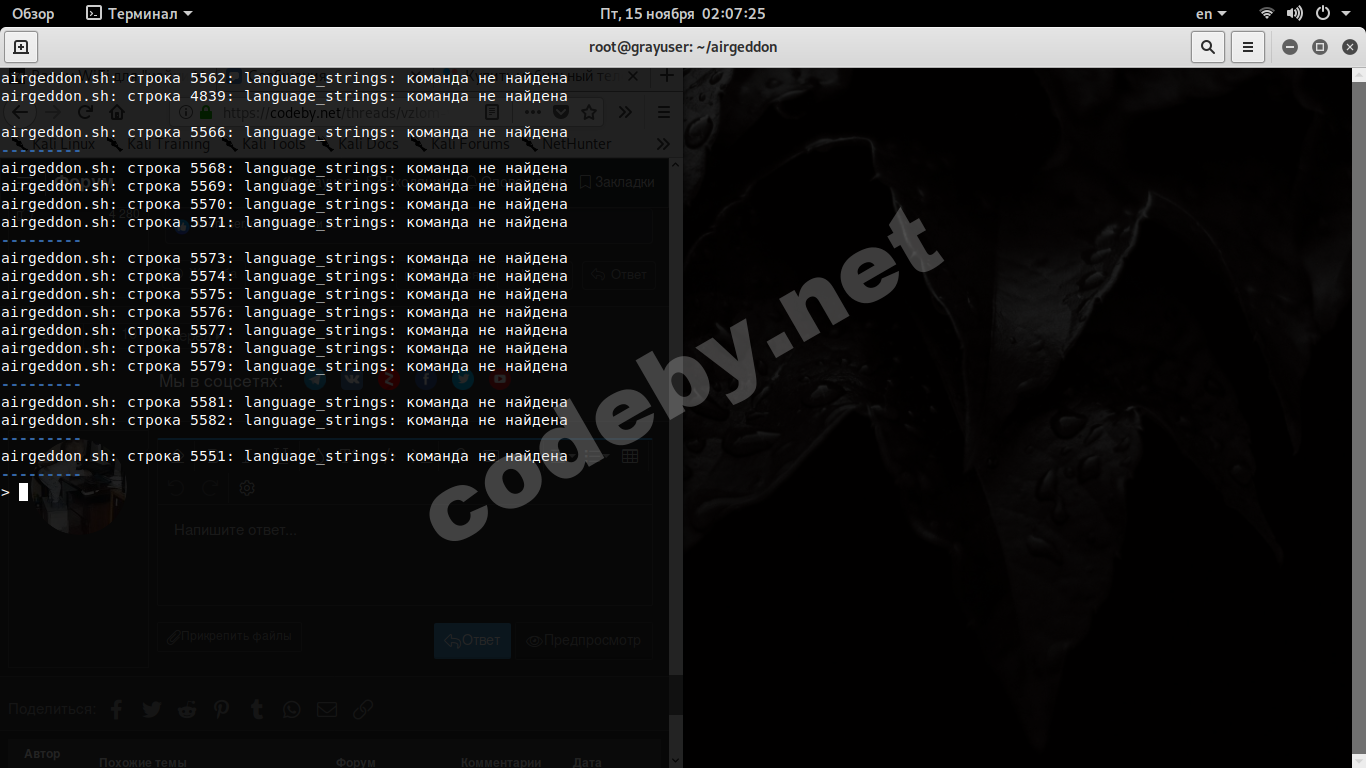
Task: Click terminal line mentioning строка 4839
Action: pyautogui.click(x=284, y=96)
